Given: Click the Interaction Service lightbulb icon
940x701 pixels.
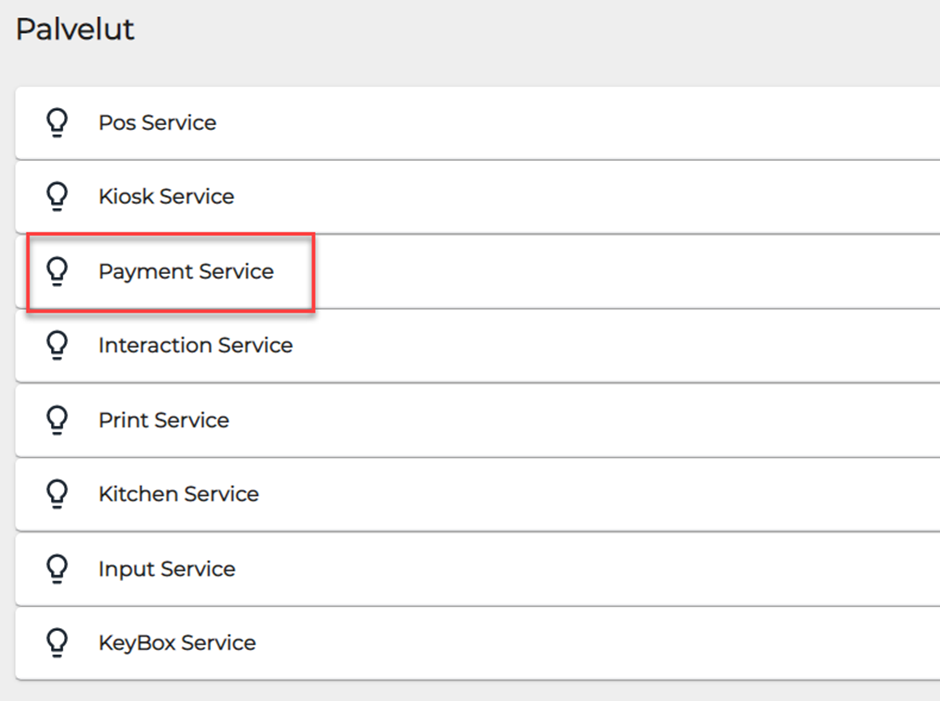Looking at the screenshot, I should (58, 346).
